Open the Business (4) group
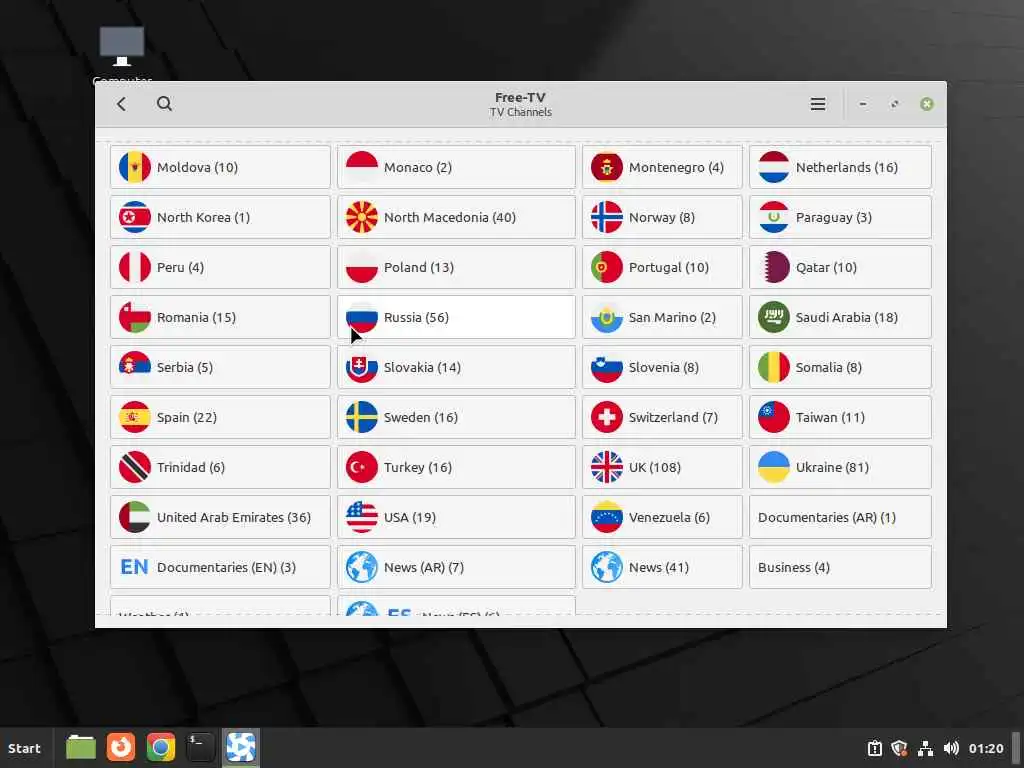 point(840,567)
